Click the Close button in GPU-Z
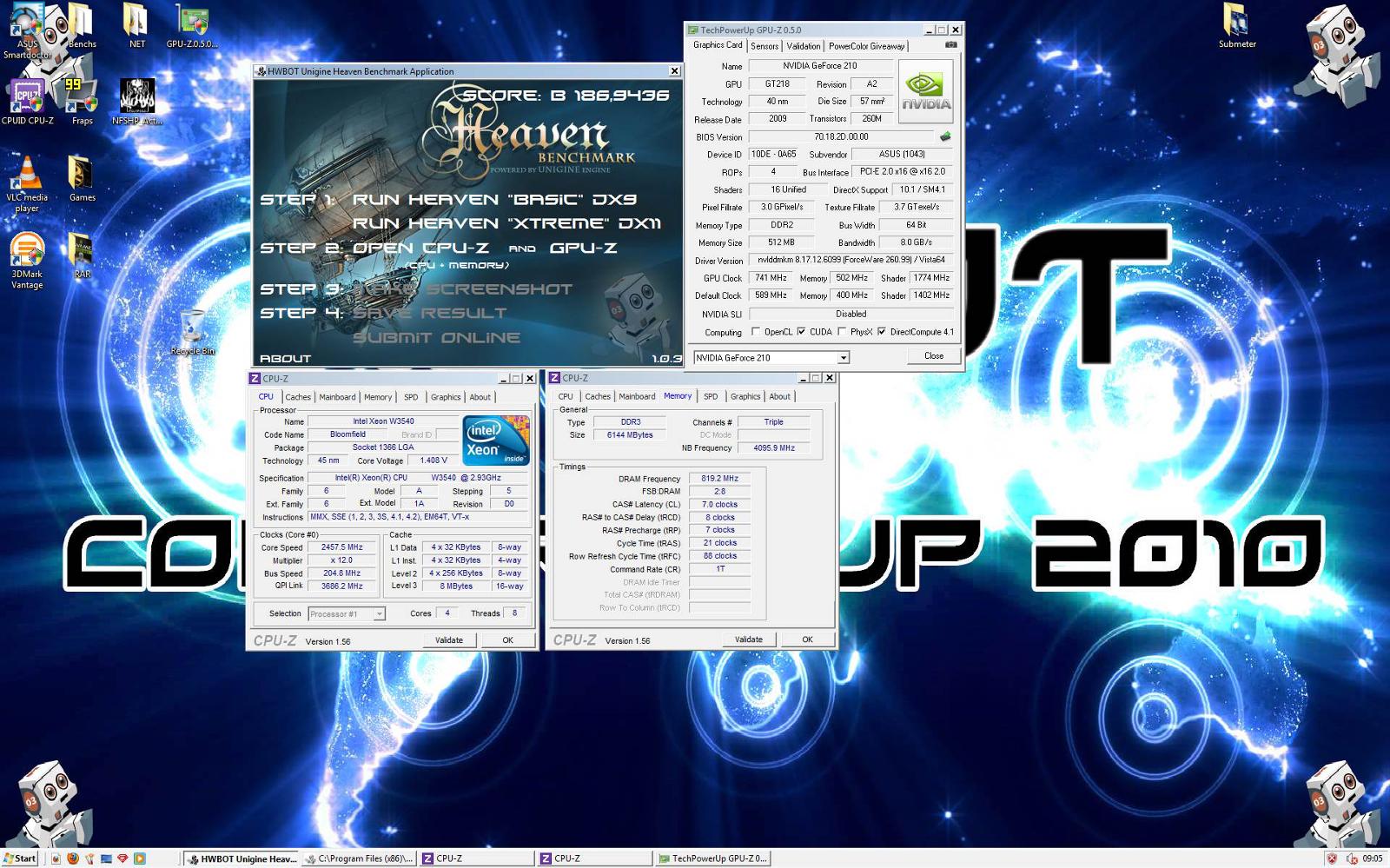 click(934, 355)
